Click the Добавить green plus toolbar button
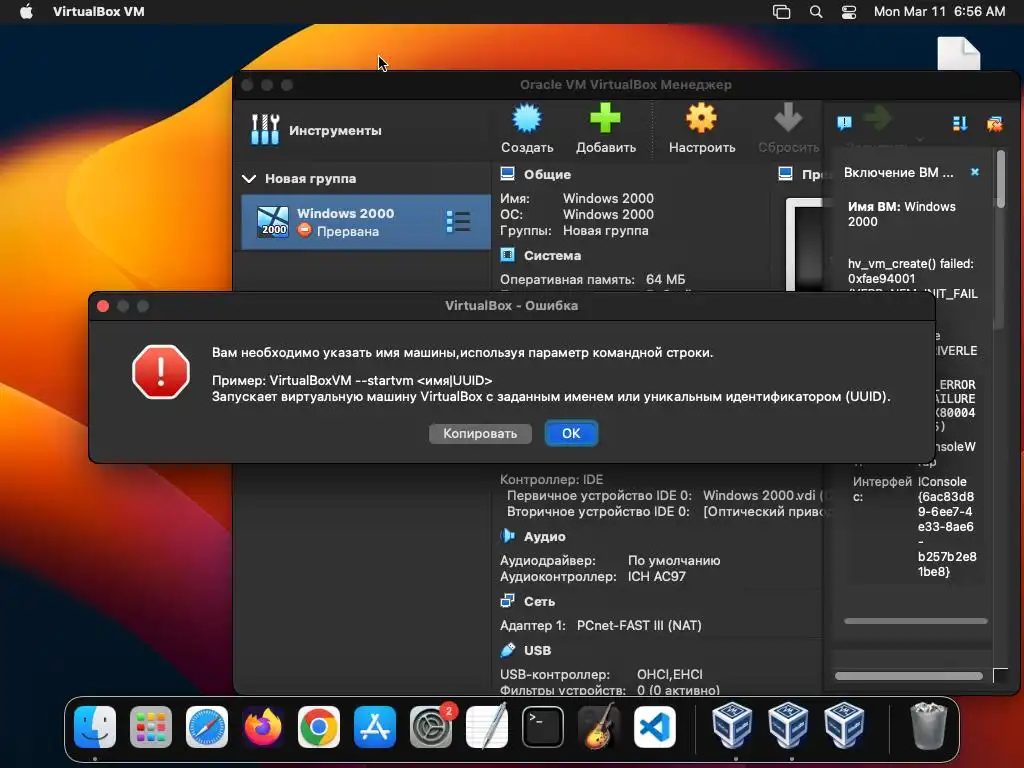 coord(605,129)
